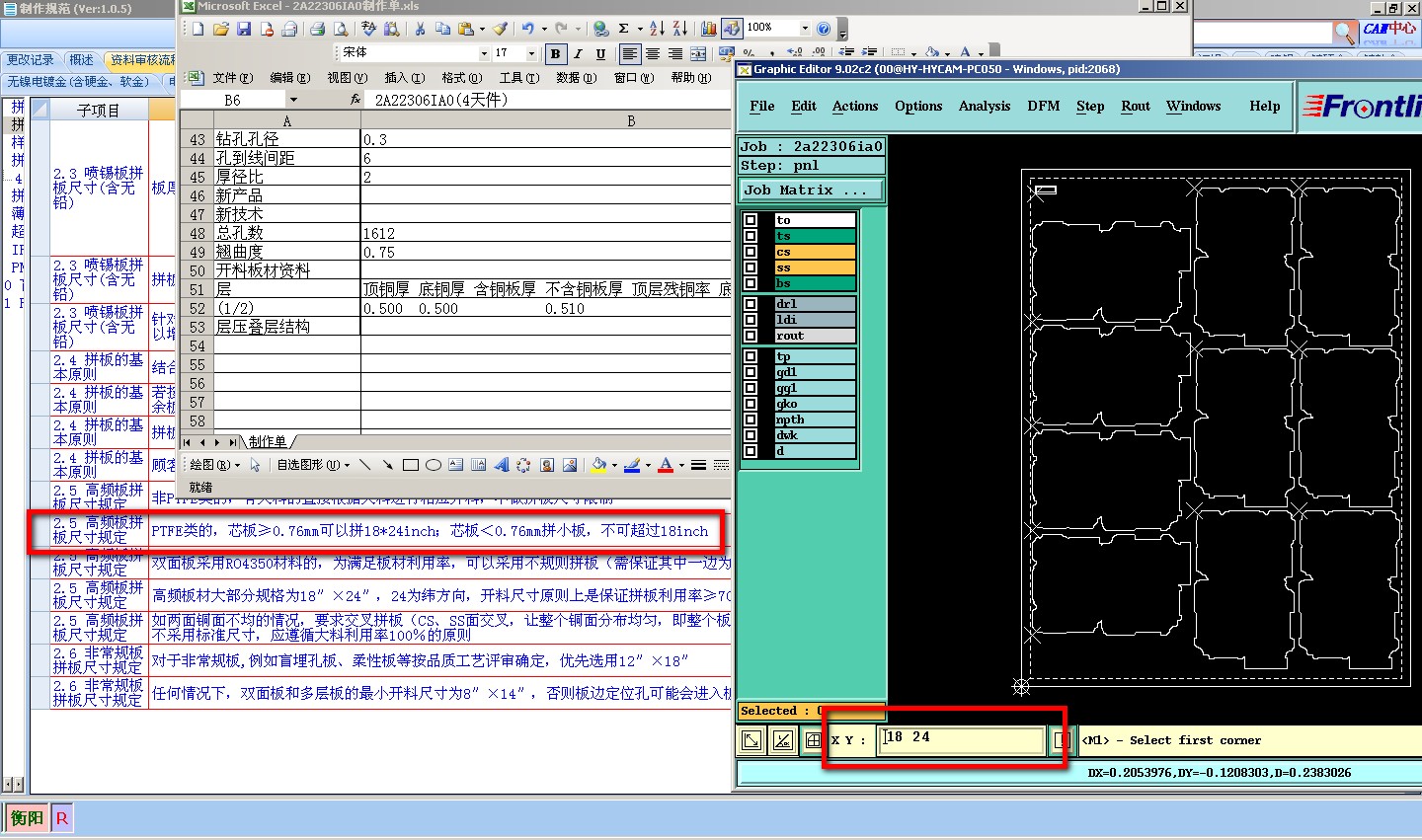Toggle the 'ts' layer checkbox
Screen dimensions: 1422x840
pyautogui.click(x=750, y=236)
